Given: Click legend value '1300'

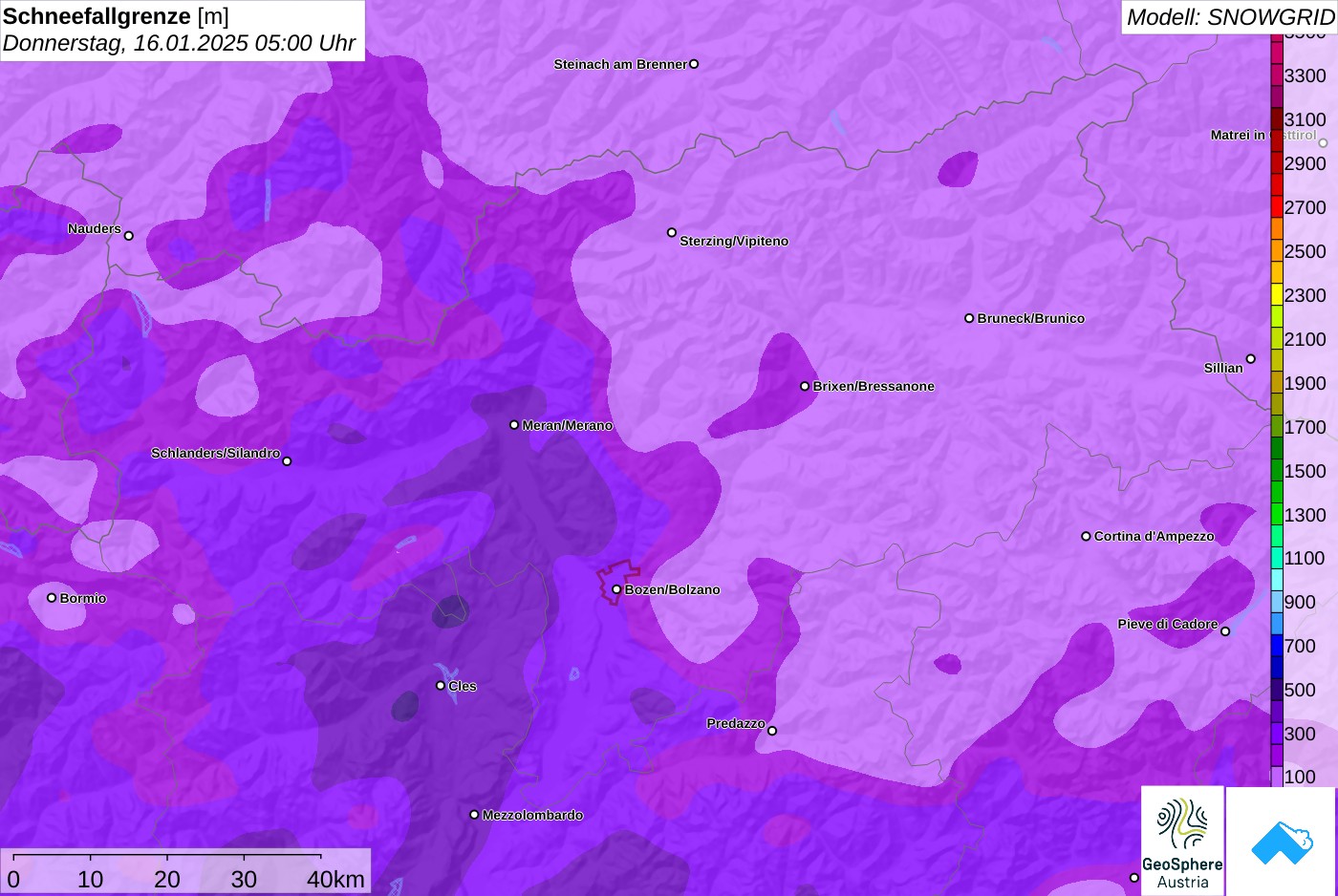Looking at the screenshot, I should click(1305, 515).
